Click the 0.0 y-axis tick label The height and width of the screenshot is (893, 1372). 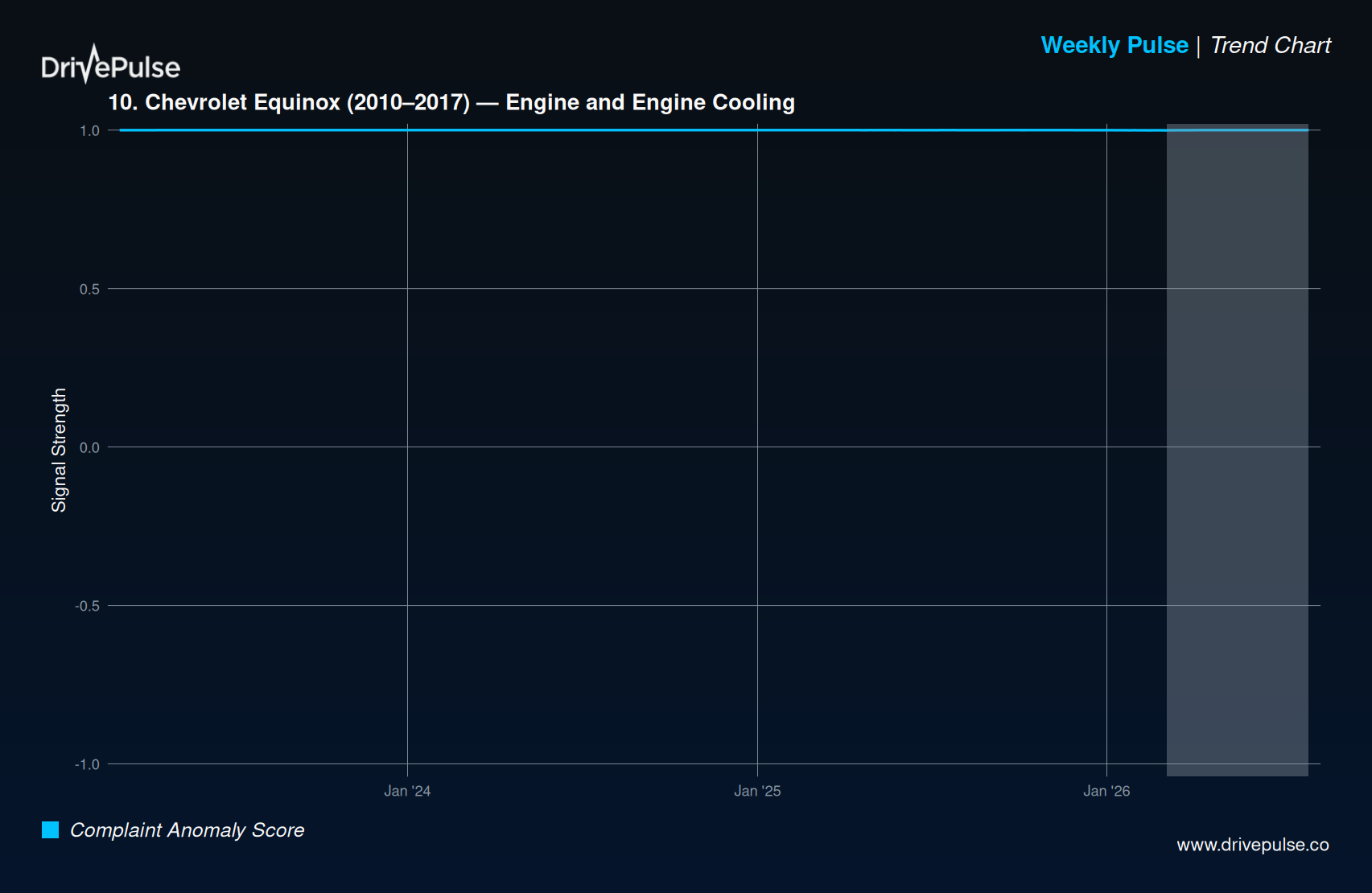click(x=89, y=447)
